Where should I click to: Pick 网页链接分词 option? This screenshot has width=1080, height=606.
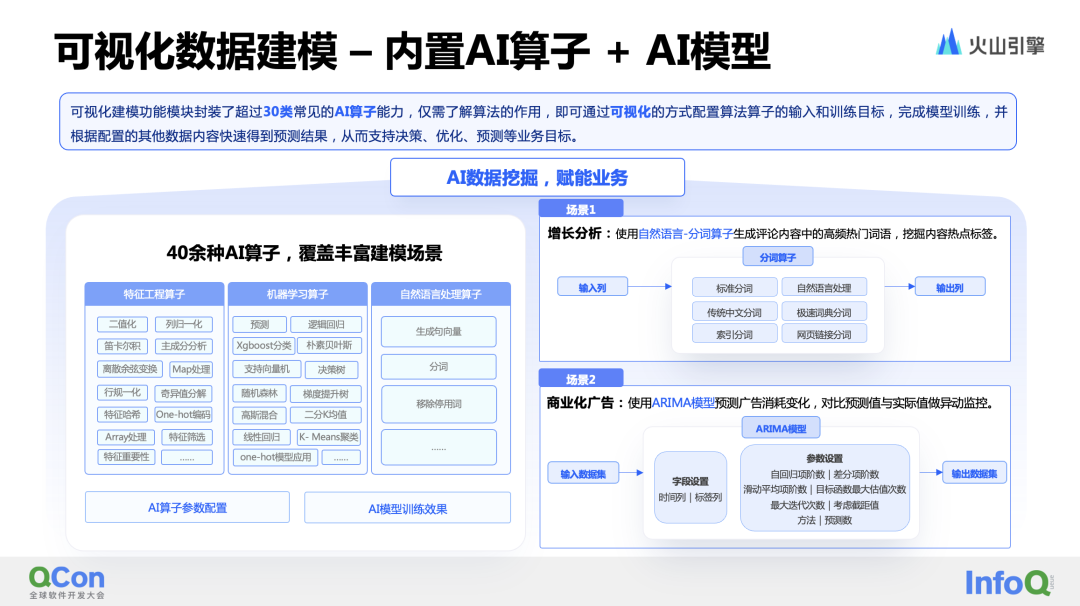coord(824,334)
